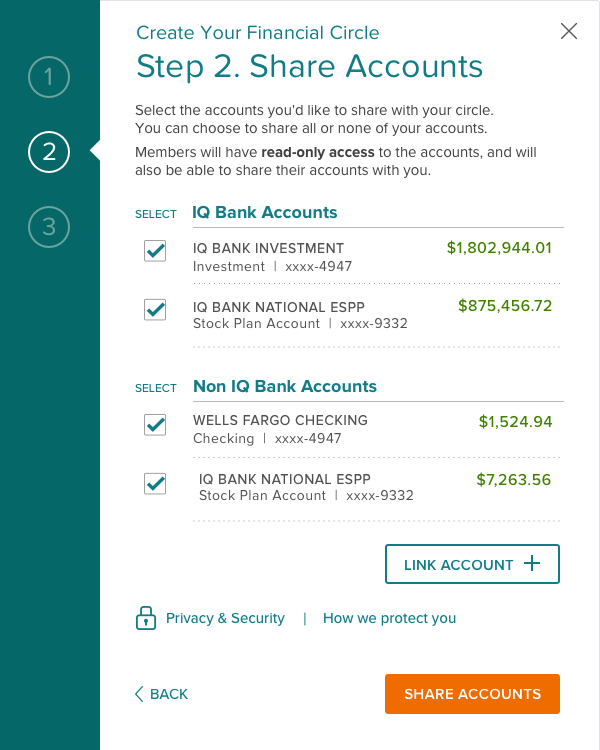Image resolution: width=600 pixels, height=750 pixels.
Task: Open the Privacy & Security link
Action: (x=225, y=618)
